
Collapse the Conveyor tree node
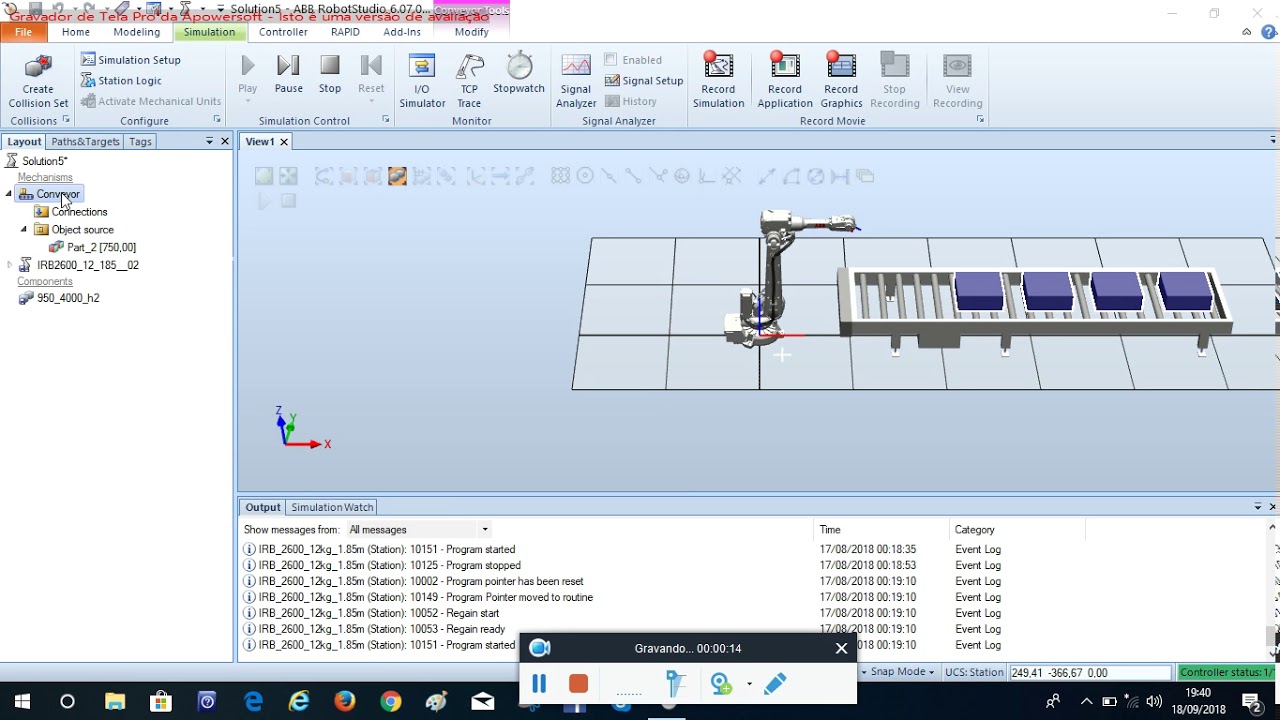(x=10, y=194)
